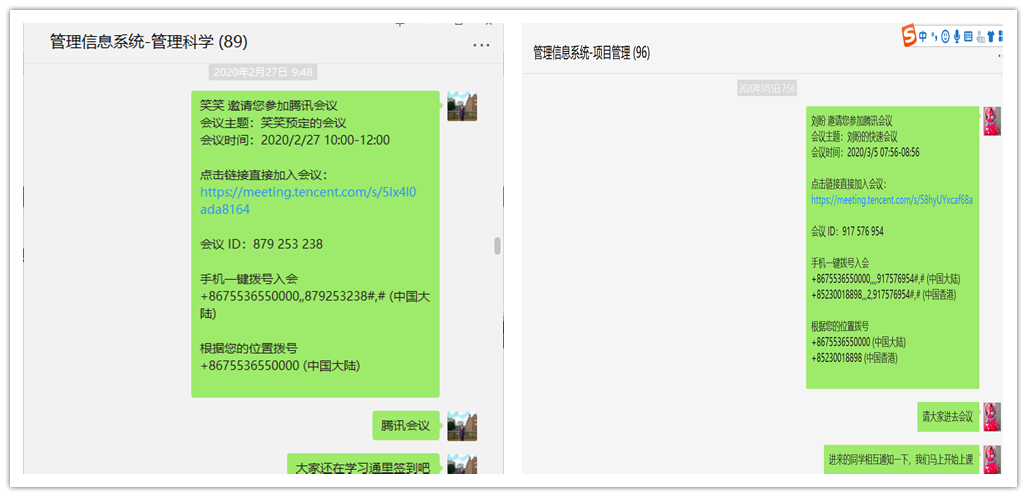Toggle Chinese/English mode on Sogou bar

[x=922, y=36]
